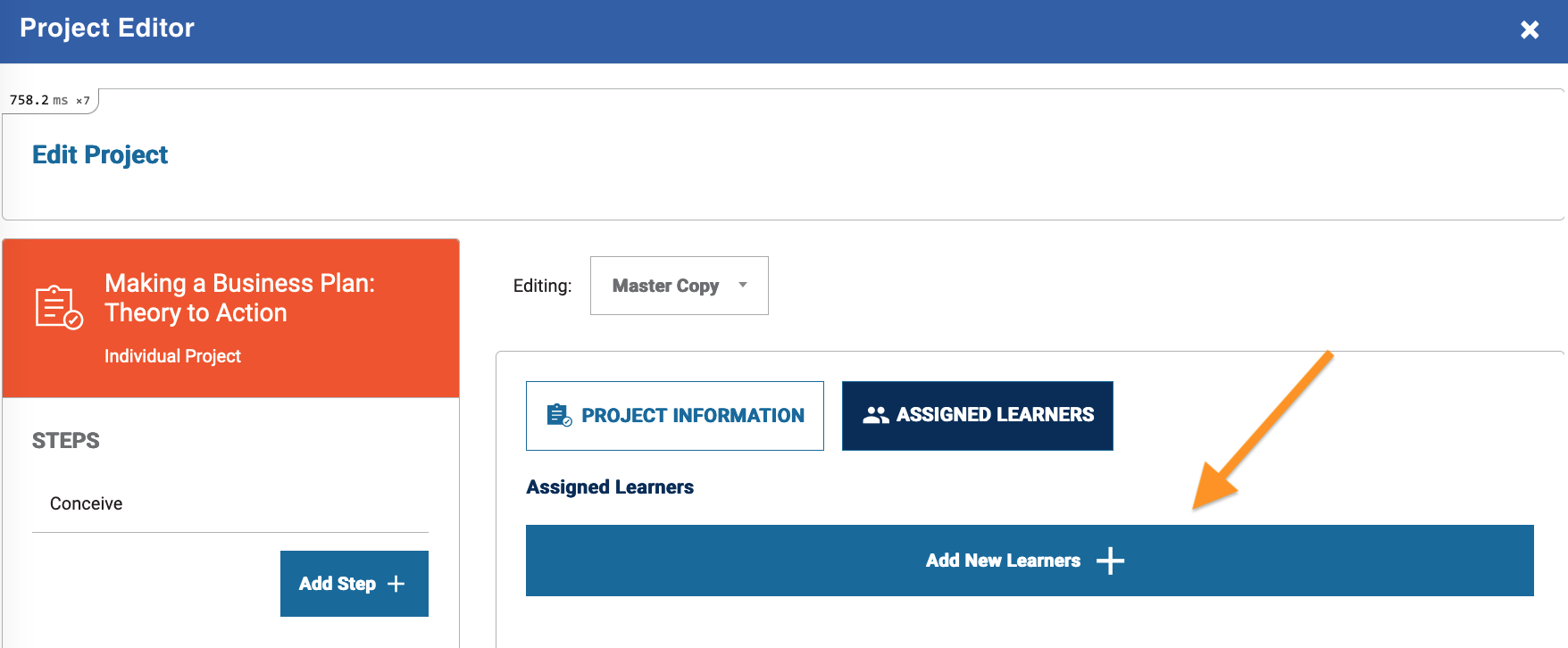Viewport: 1568px width, 648px height.
Task: Click the Add Step button
Action: (x=354, y=584)
